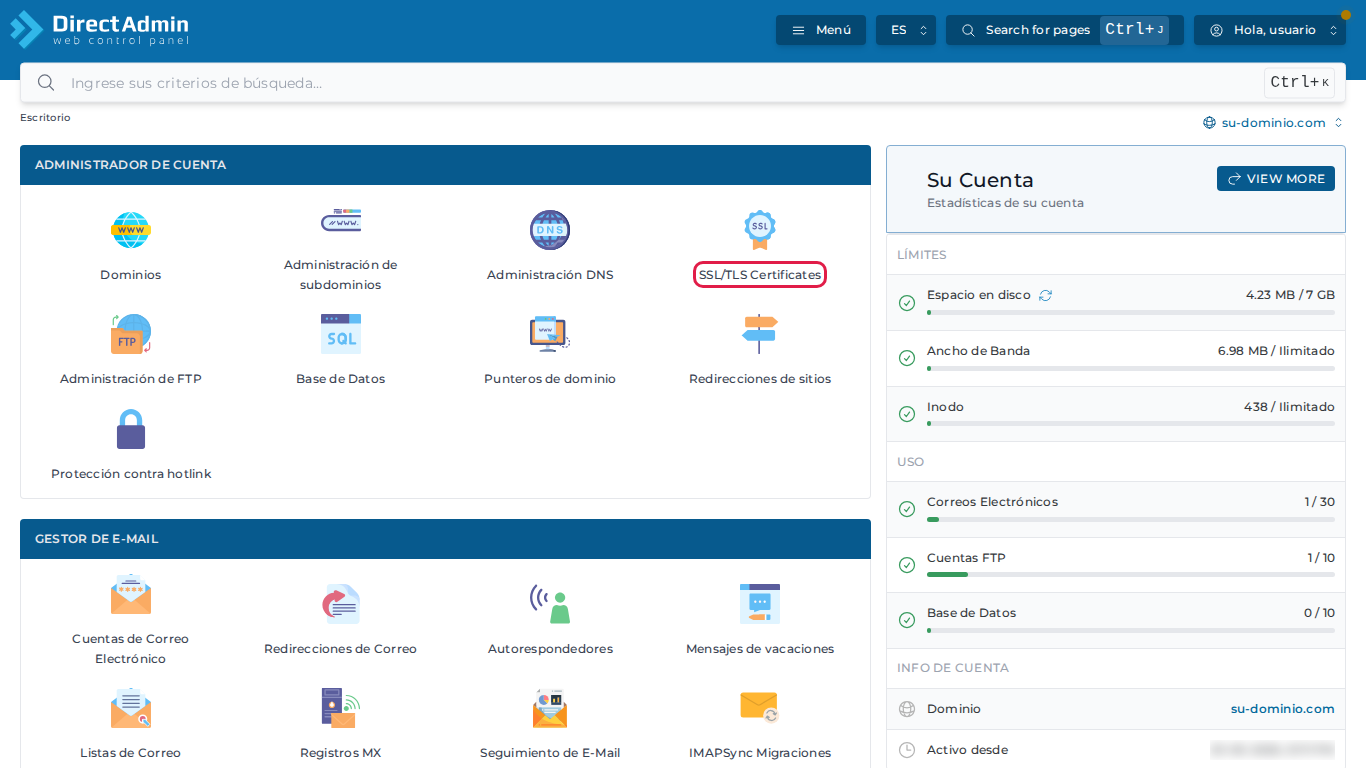Open the Administración de FTP icon

(x=131, y=334)
